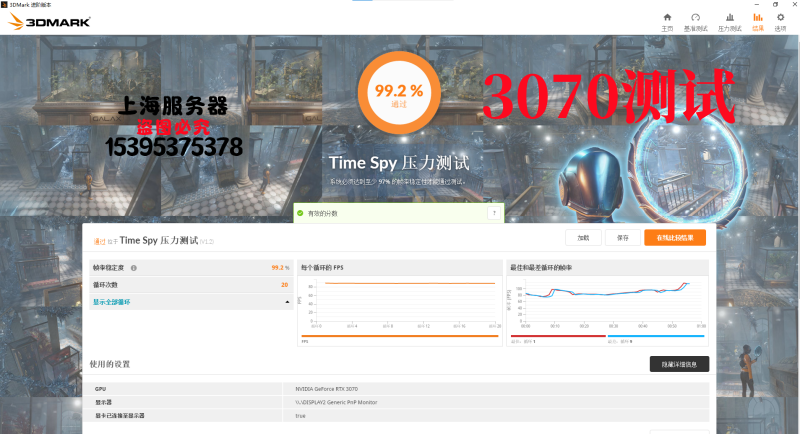Click the 显示器 row label

tap(103, 402)
